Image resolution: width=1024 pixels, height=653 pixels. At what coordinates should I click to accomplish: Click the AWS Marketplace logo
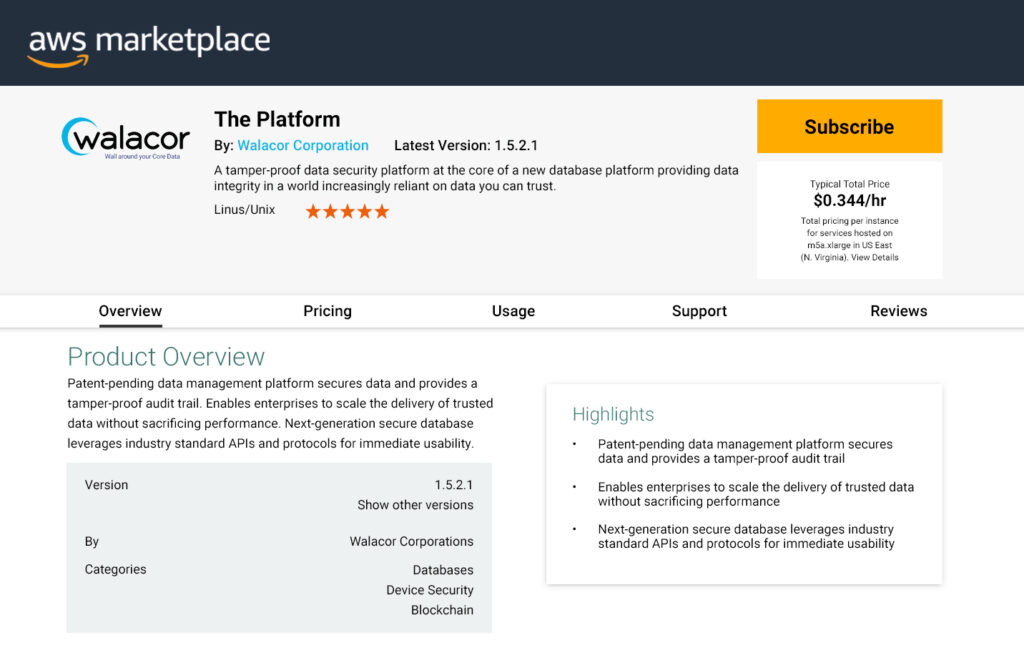point(149,43)
